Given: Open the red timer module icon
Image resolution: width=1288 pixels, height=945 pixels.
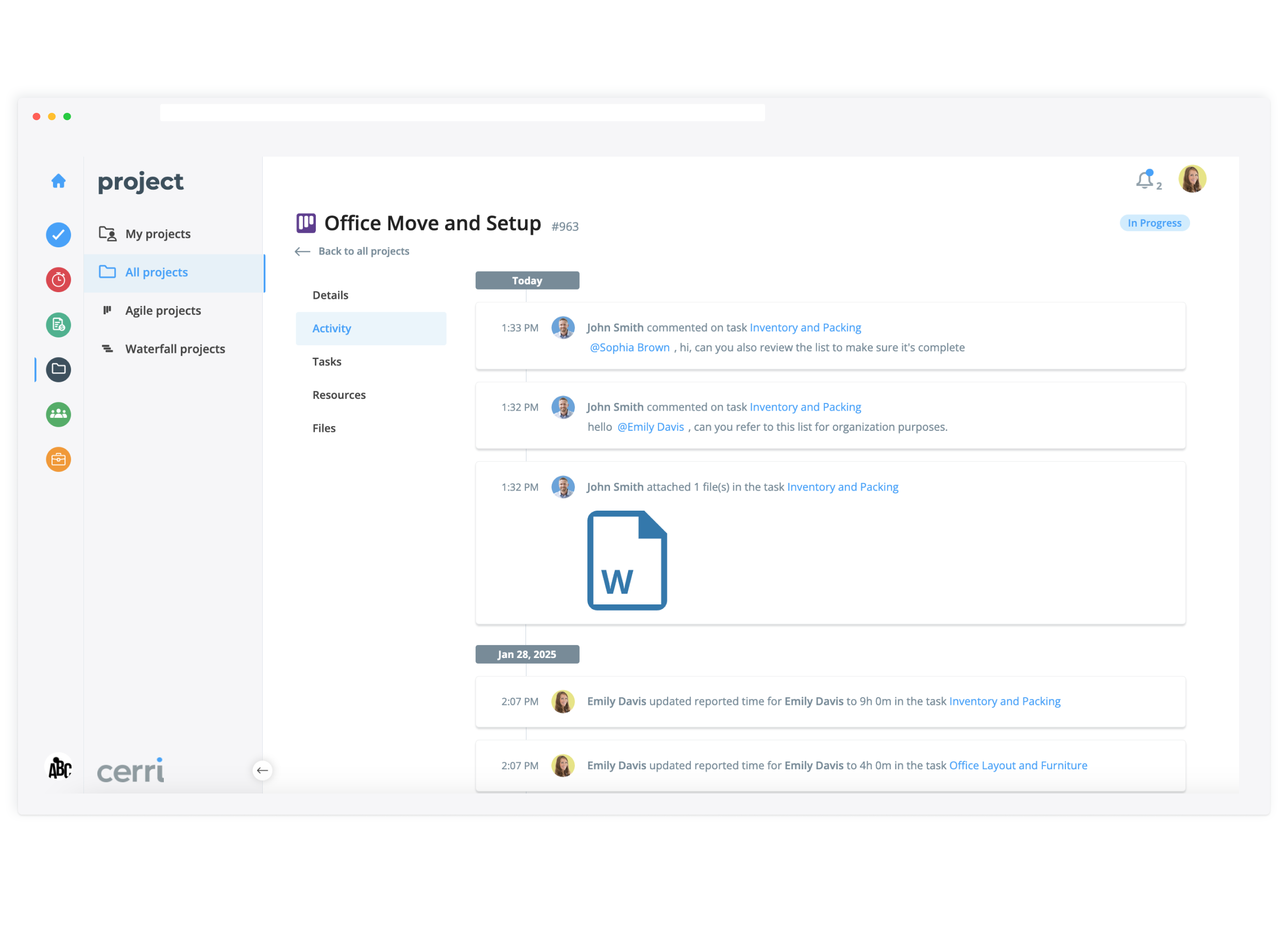Looking at the screenshot, I should coord(58,280).
